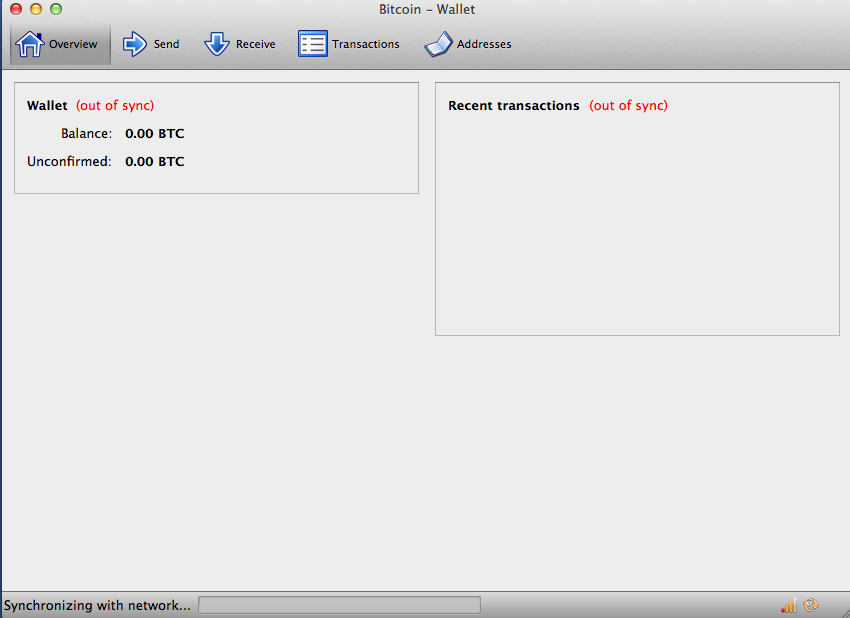Click the 'Wallet' heading
The height and width of the screenshot is (618, 850).
click(47, 106)
